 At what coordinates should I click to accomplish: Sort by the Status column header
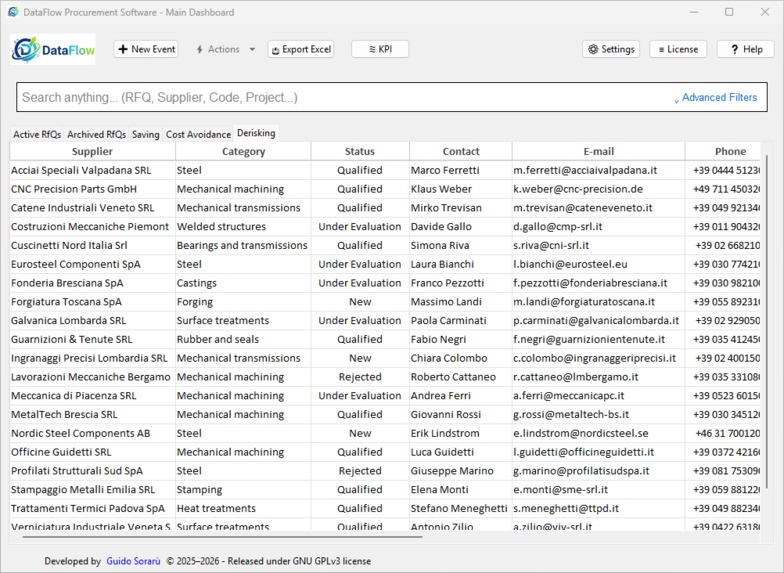pyautogui.click(x=360, y=152)
